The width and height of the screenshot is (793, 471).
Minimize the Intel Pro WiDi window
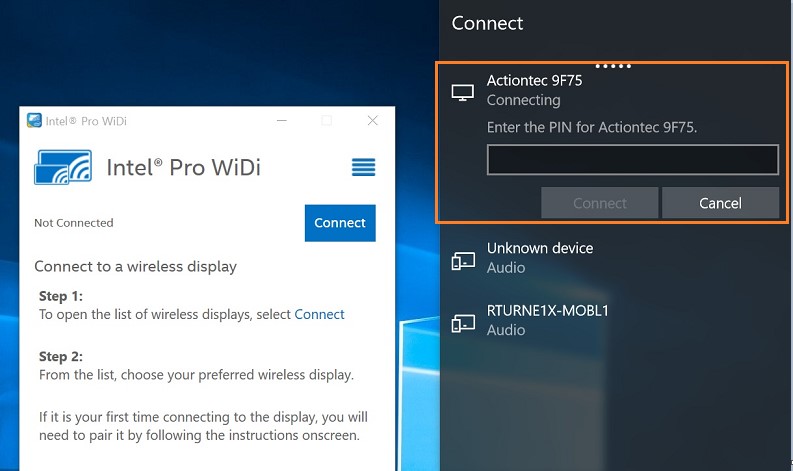pos(282,120)
